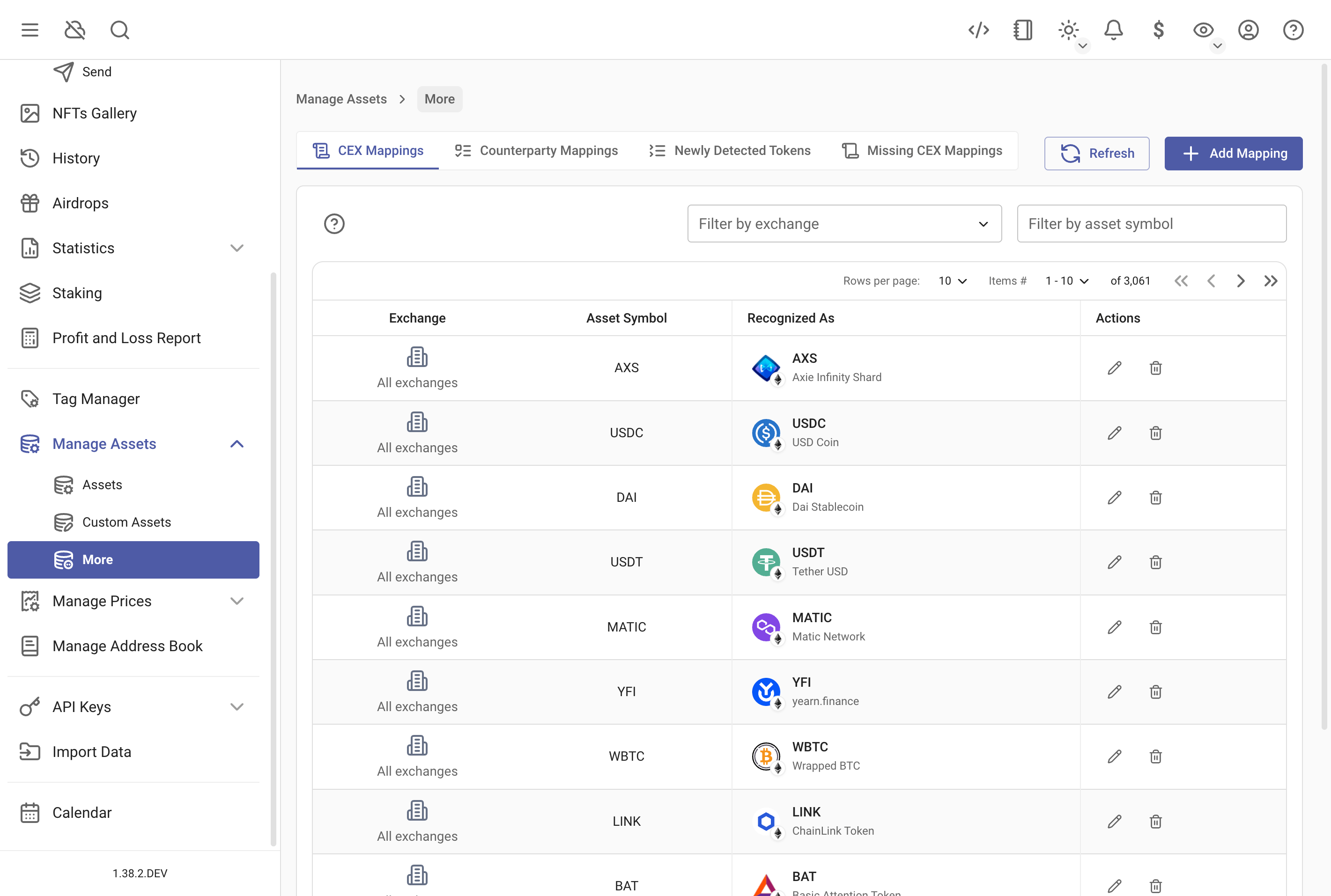Open the Import Data page
Screen dimensions: 1331x896
[133, 752]
